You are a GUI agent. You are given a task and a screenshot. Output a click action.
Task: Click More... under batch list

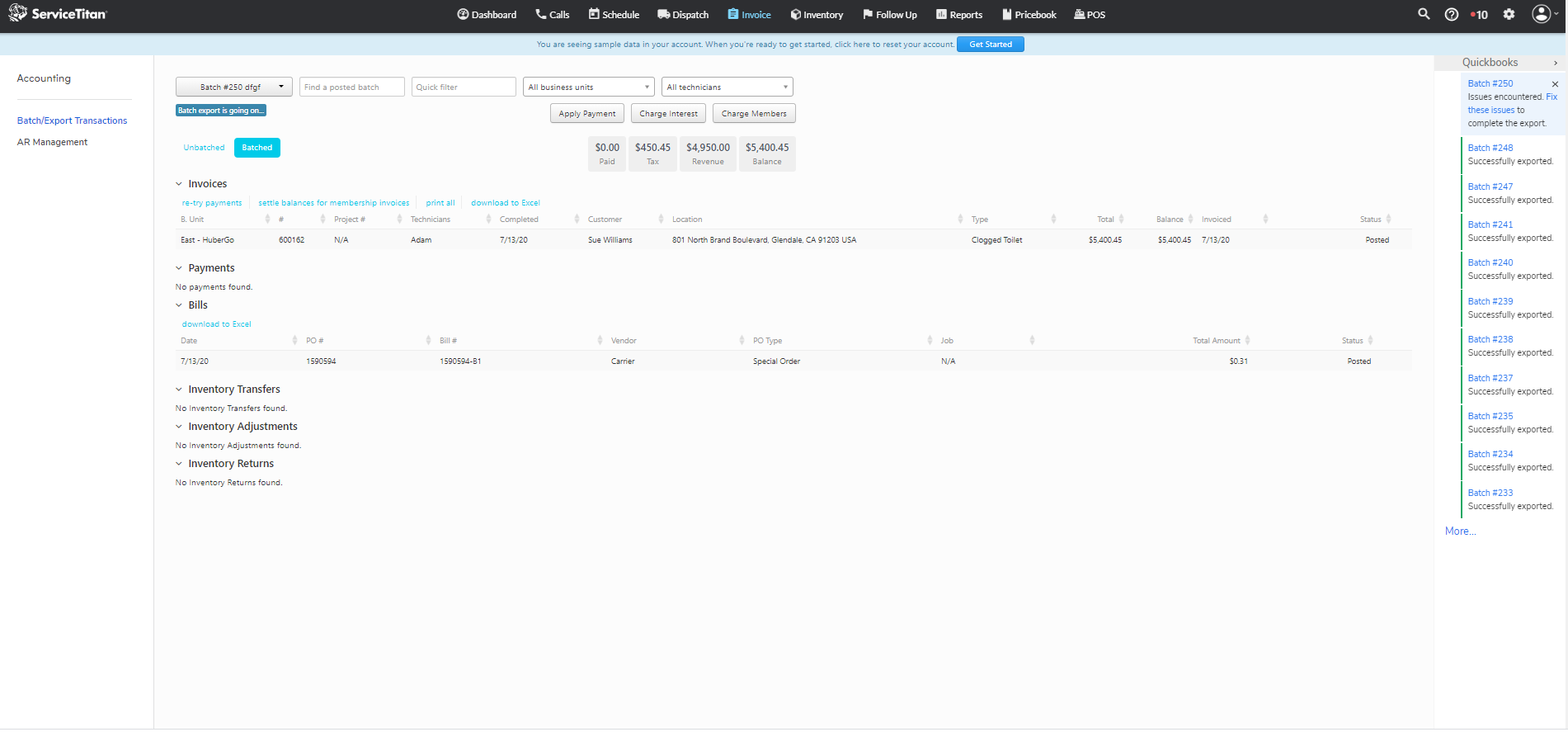(x=1460, y=531)
